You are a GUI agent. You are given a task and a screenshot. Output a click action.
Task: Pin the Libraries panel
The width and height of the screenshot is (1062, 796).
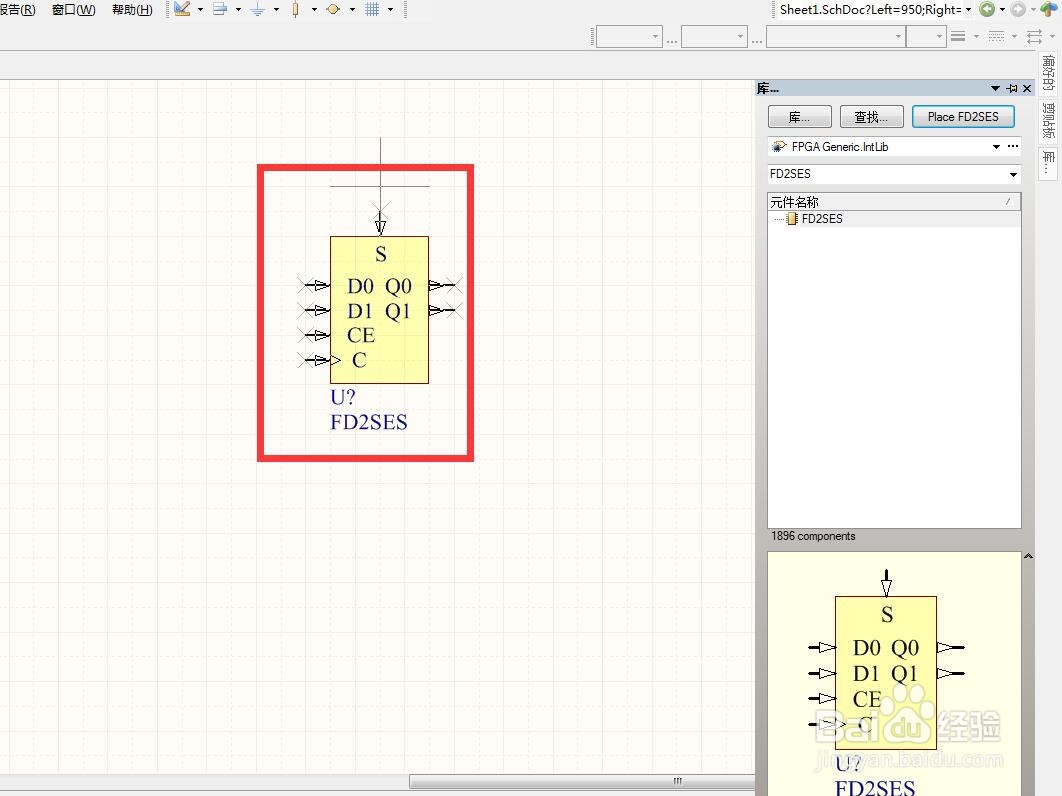point(1012,88)
